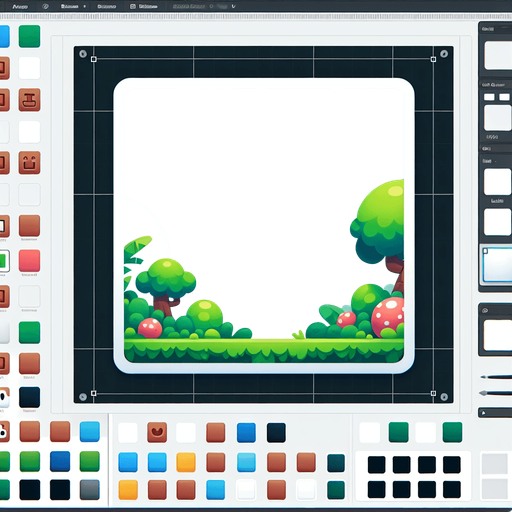Click the right small white toggle in right panel
Screen dimensions: 512x512
[504, 97]
